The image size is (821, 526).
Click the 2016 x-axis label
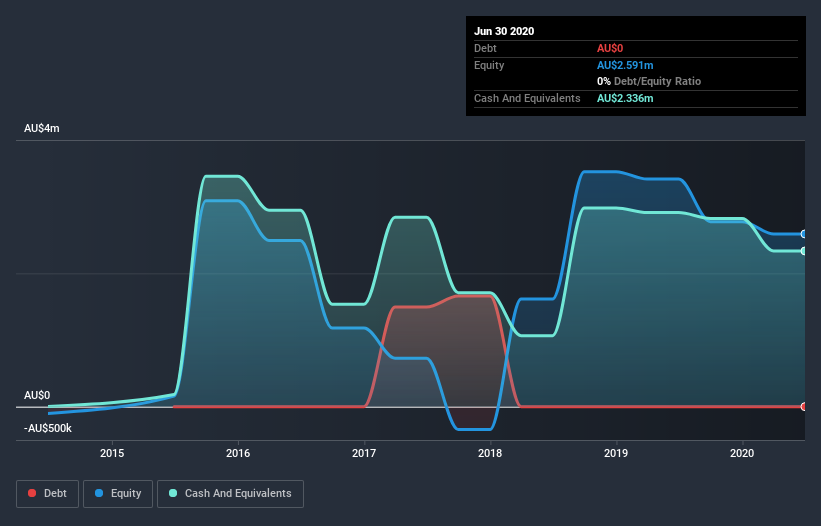(x=238, y=453)
